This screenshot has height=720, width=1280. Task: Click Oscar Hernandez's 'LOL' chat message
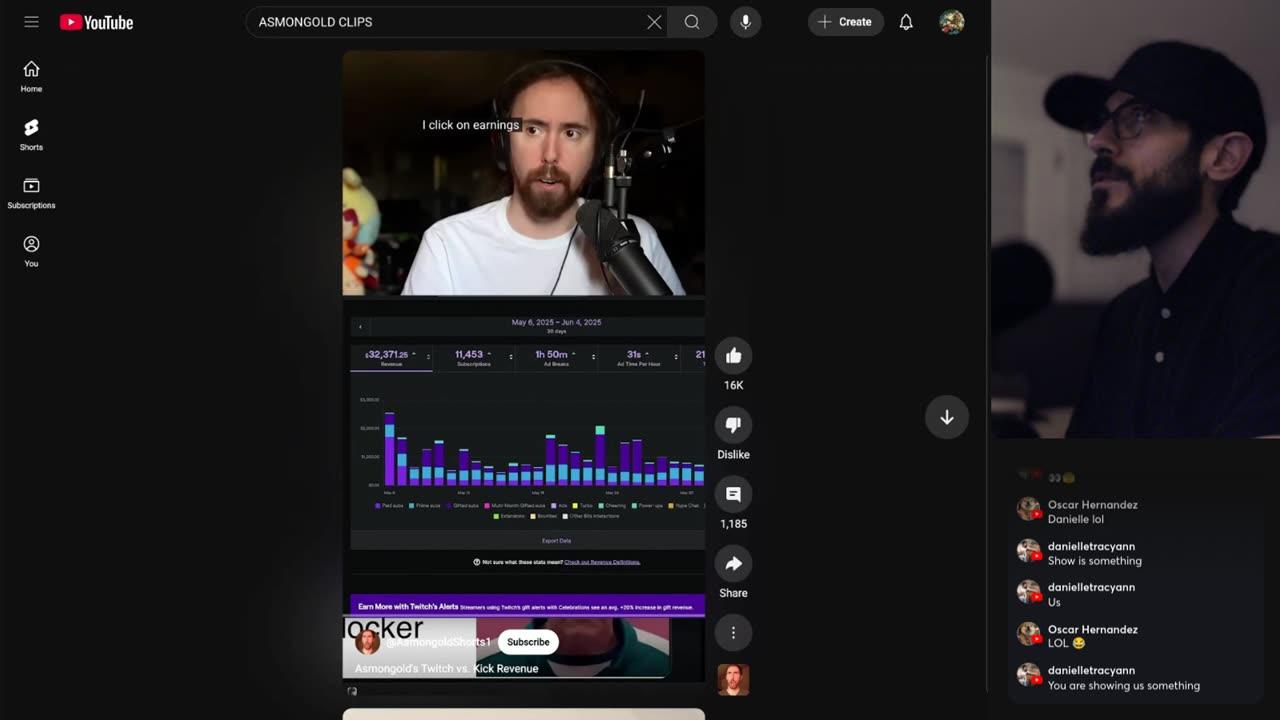click(1066, 644)
